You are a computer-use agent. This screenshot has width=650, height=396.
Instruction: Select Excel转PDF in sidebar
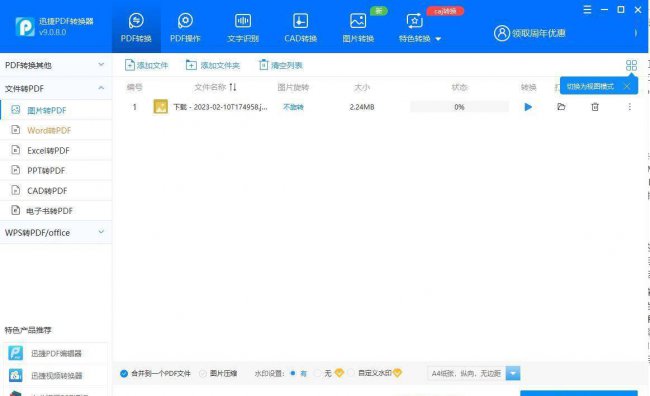coord(56,151)
